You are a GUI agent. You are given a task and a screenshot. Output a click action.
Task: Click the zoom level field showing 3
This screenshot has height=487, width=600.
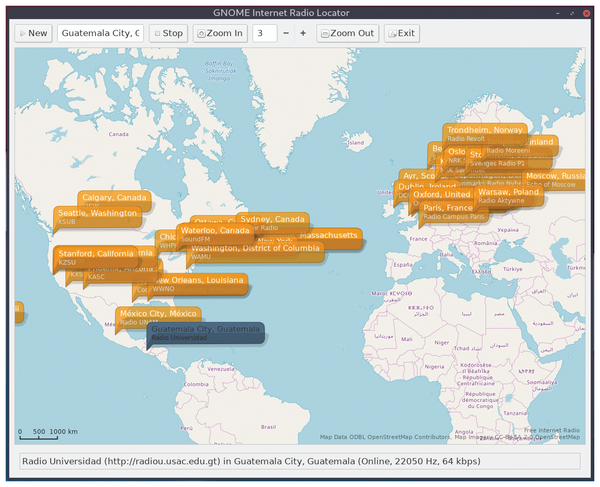[264, 33]
